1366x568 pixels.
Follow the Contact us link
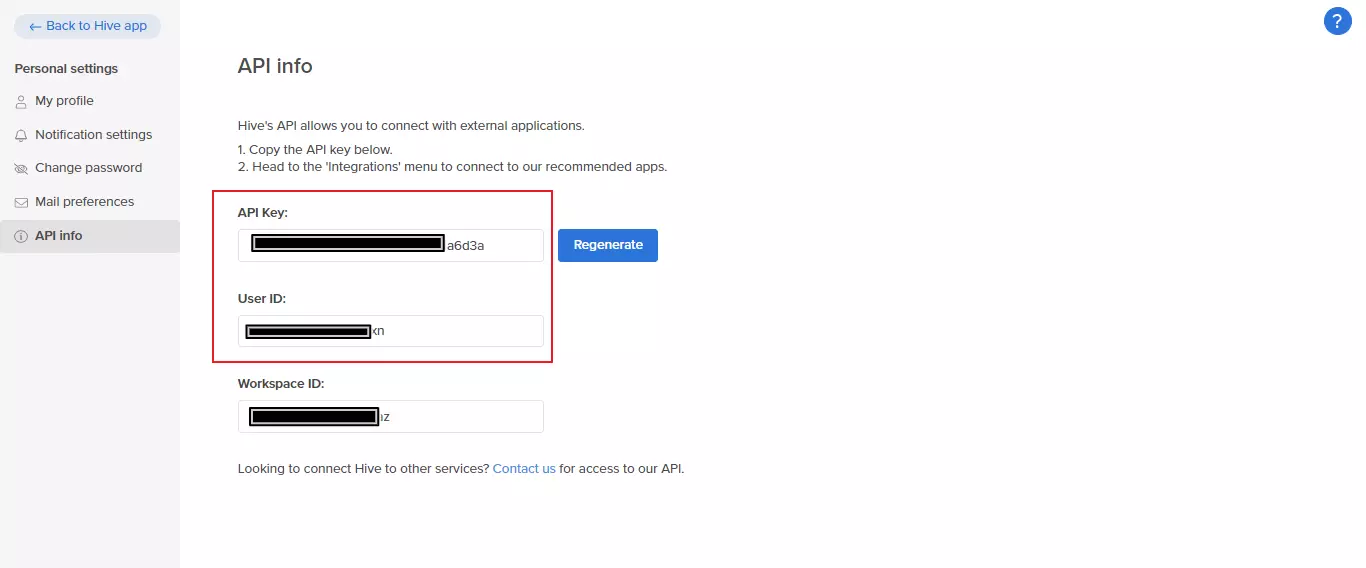(523, 468)
